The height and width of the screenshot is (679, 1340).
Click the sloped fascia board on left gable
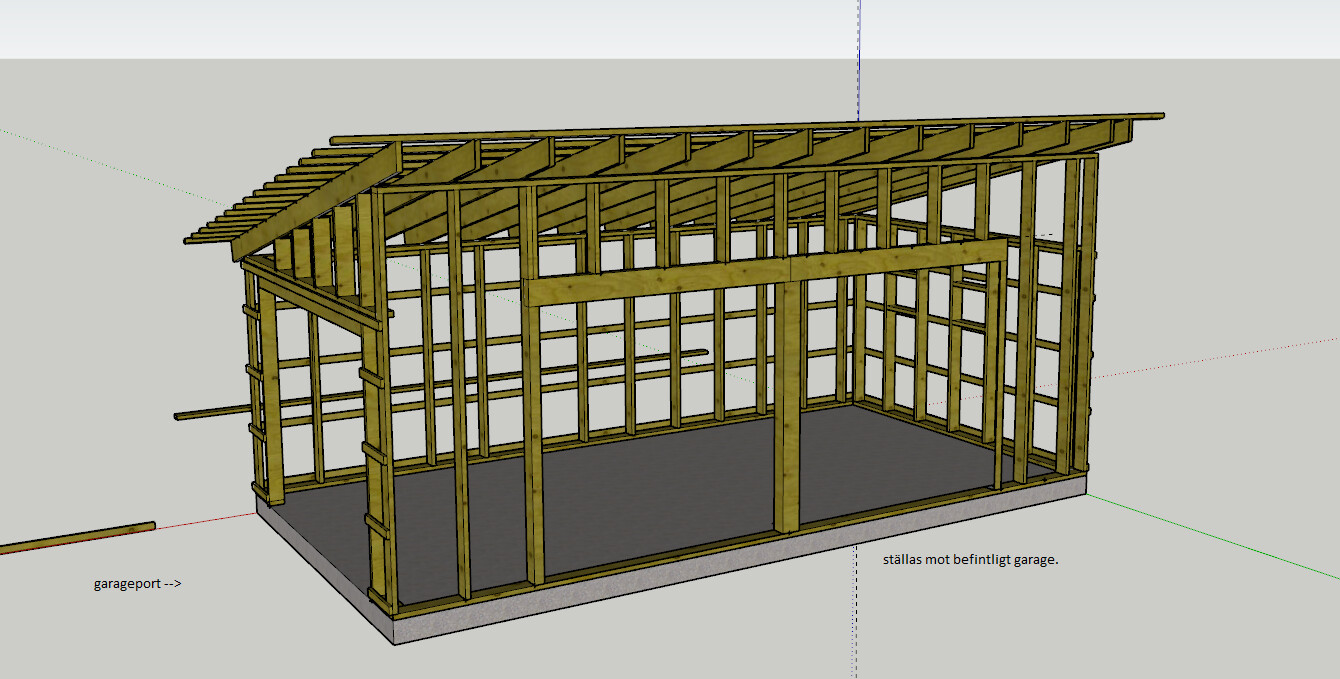tap(315, 204)
